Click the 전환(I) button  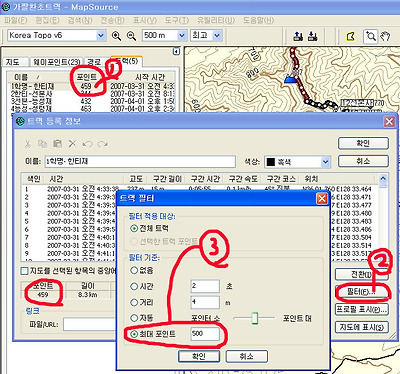coord(361,275)
